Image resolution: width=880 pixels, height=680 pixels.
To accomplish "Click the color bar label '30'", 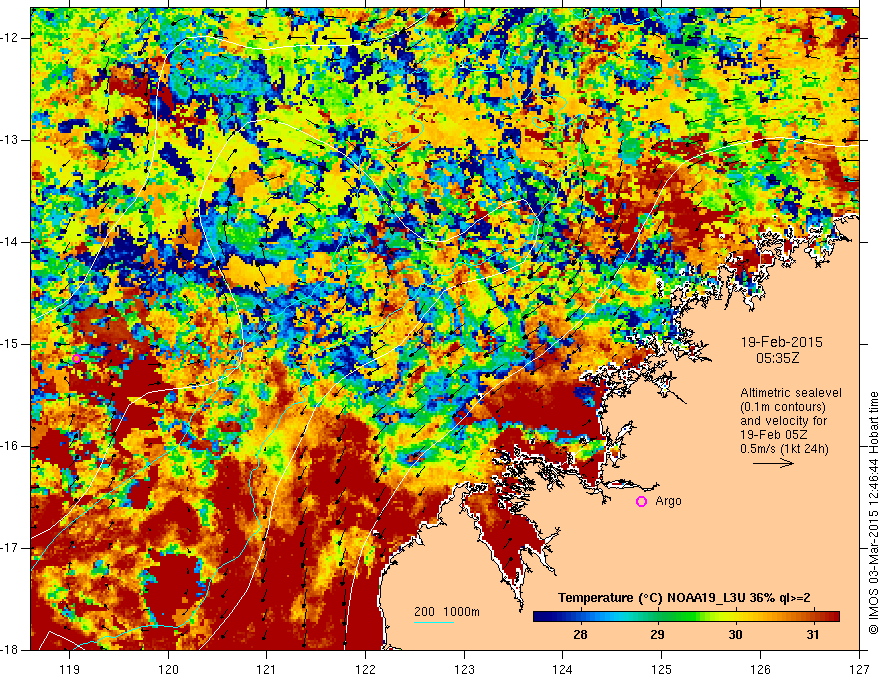I will (735, 635).
